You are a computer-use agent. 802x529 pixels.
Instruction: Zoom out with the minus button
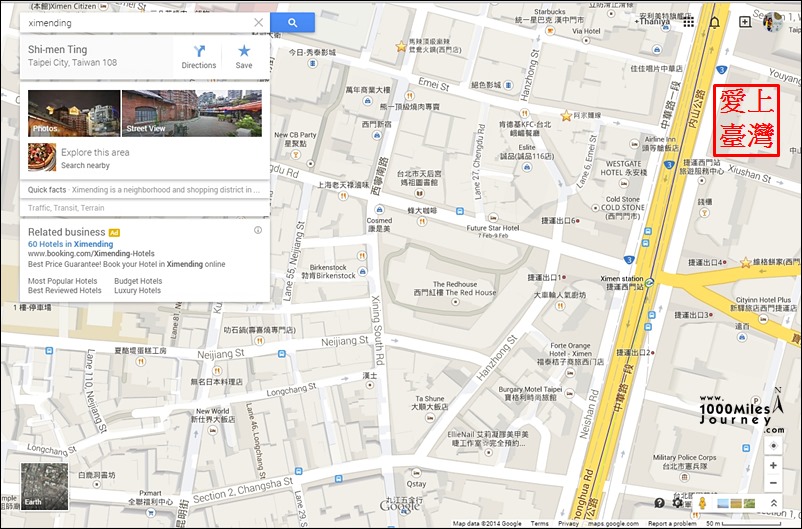(x=773, y=482)
